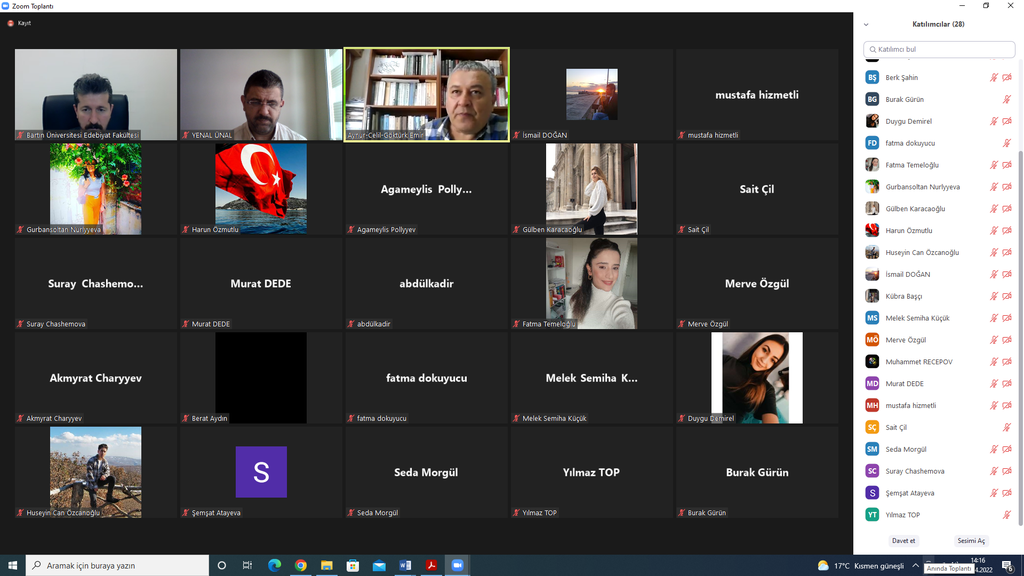Image resolution: width=1024 pixels, height=576 pixels.
Task: Open Windows Action Center notifications
Action: click(x=1008, y=566)
